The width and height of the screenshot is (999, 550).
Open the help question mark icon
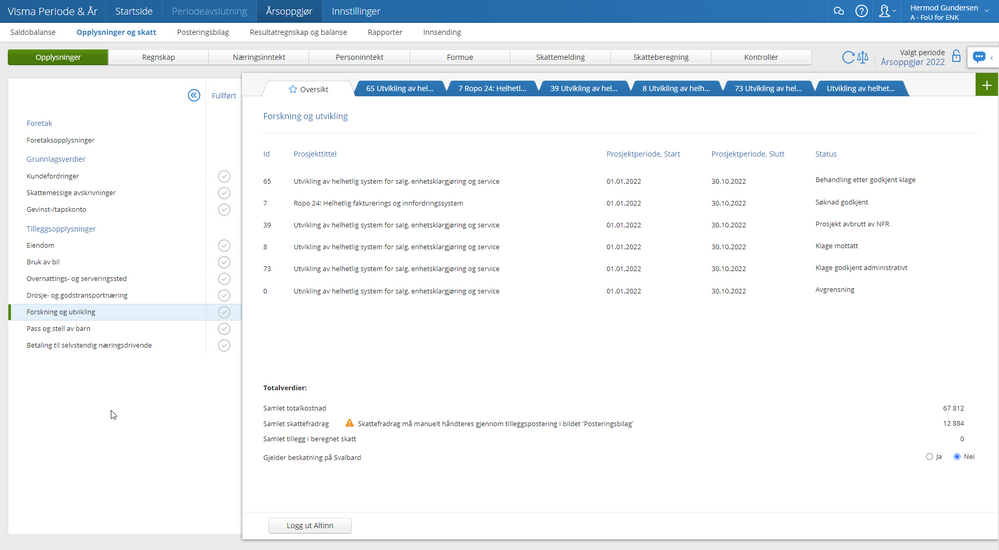[861, 11]
